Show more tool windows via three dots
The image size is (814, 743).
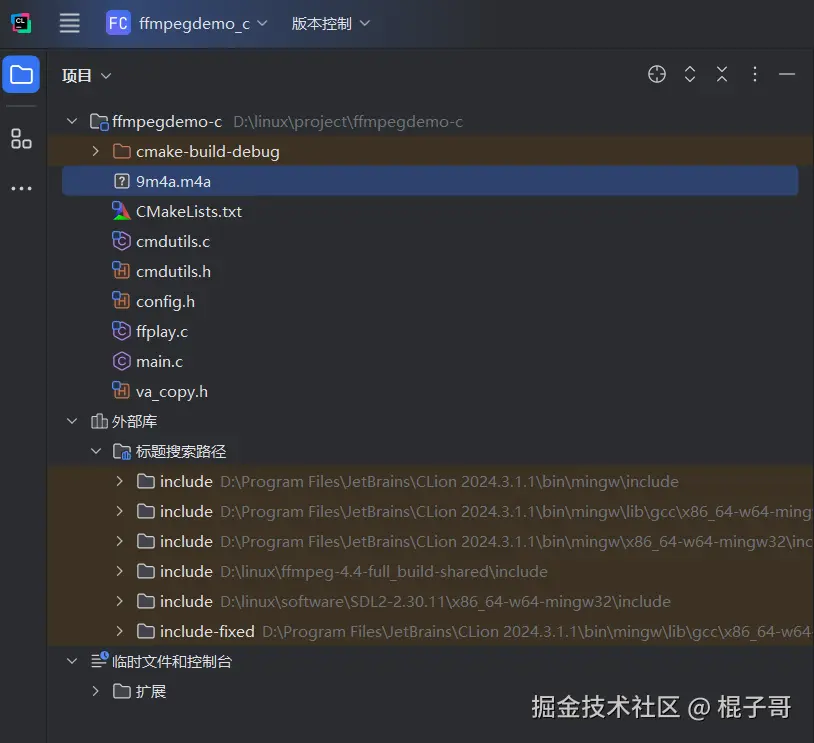click(x=21, y=188)
